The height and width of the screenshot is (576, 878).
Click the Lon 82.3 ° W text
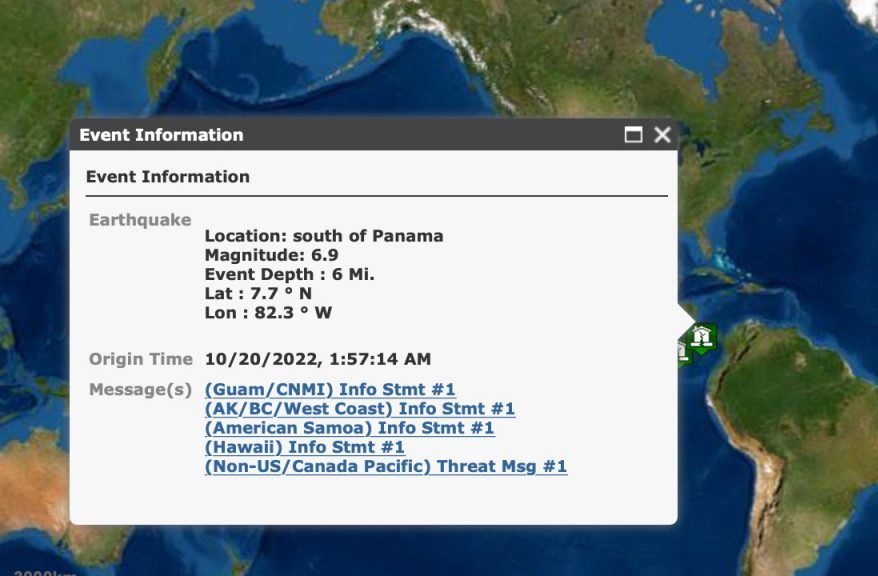(268, 312)
